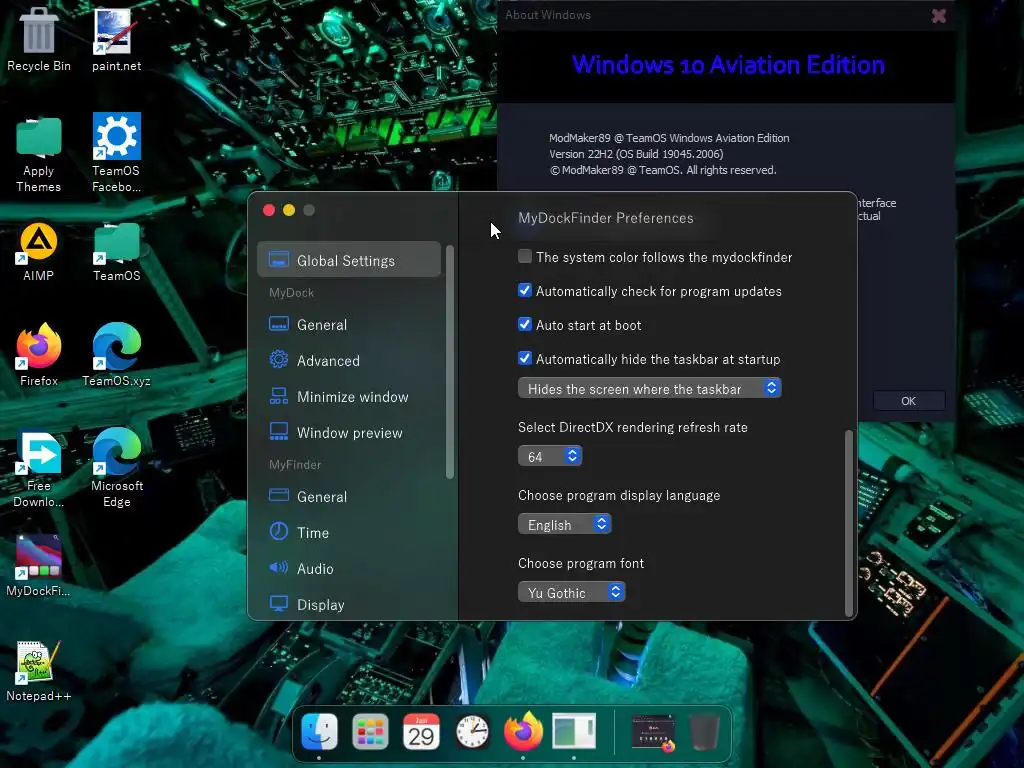
Task: Click Finder icon in dock
Action: [x=319, y=731]
